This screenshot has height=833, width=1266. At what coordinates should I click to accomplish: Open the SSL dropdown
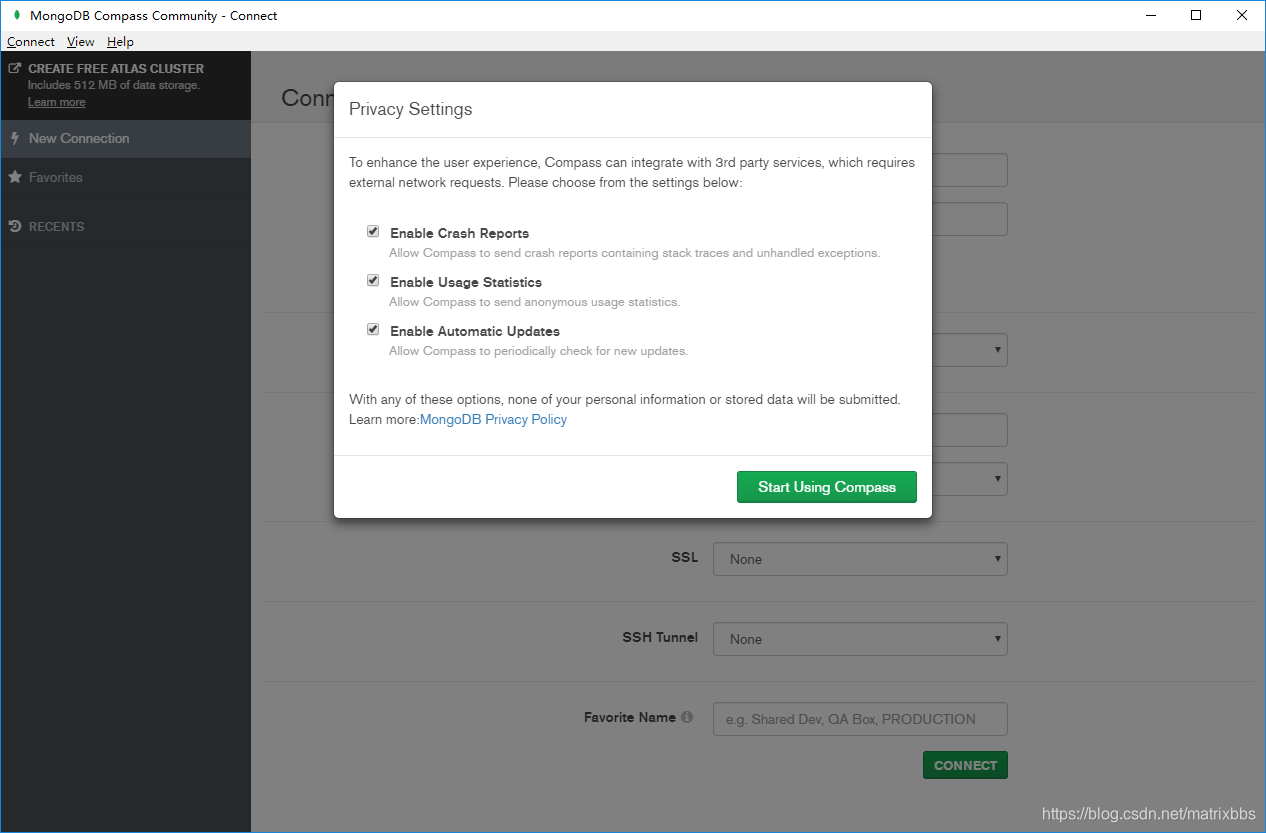coord(860,559)
